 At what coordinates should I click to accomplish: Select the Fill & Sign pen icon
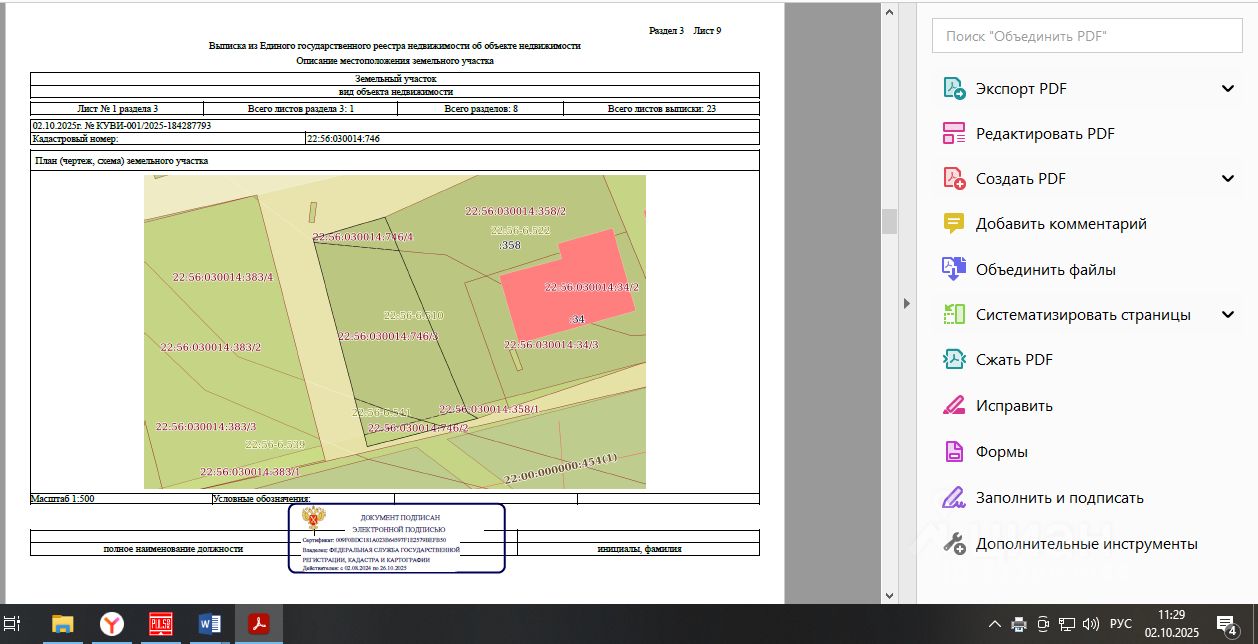(954, 498)
